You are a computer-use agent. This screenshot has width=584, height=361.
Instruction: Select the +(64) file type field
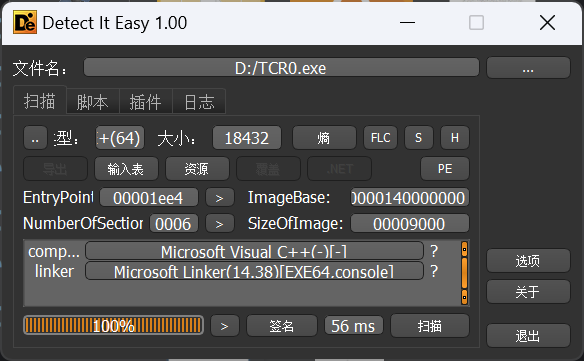click(x=120, y=138)
